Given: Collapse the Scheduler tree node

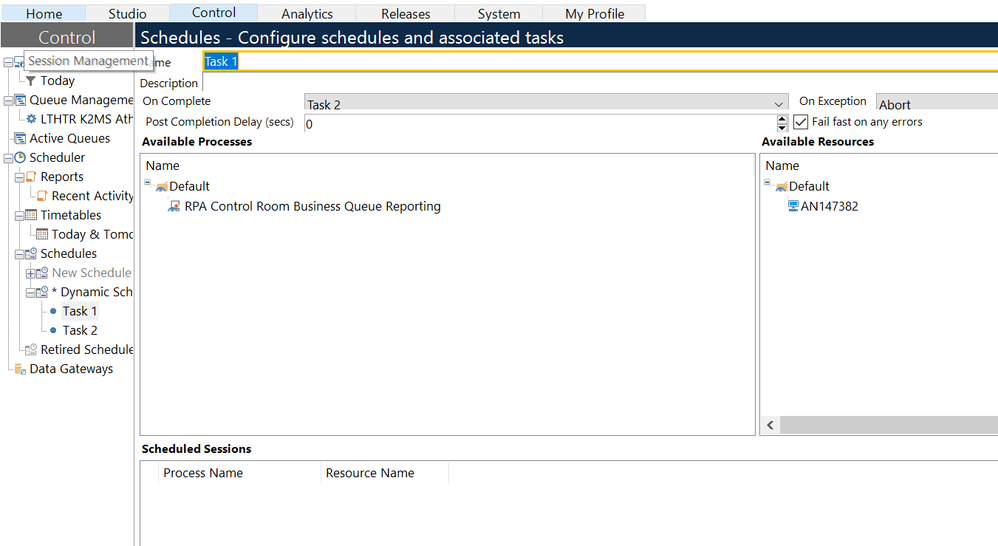Looking at the screenshot, I should pos(8,158).
